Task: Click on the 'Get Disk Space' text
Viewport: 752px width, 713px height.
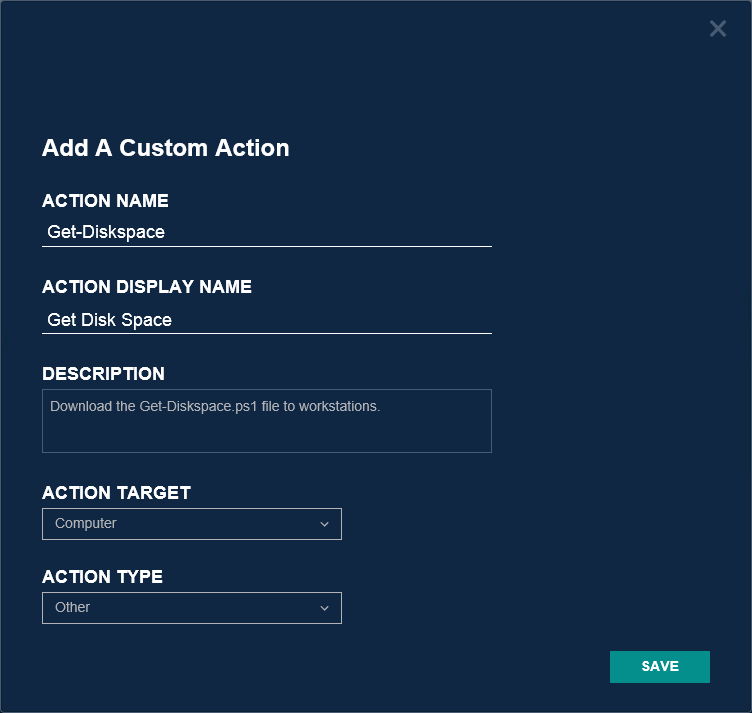Action: (x=110, y=320)
